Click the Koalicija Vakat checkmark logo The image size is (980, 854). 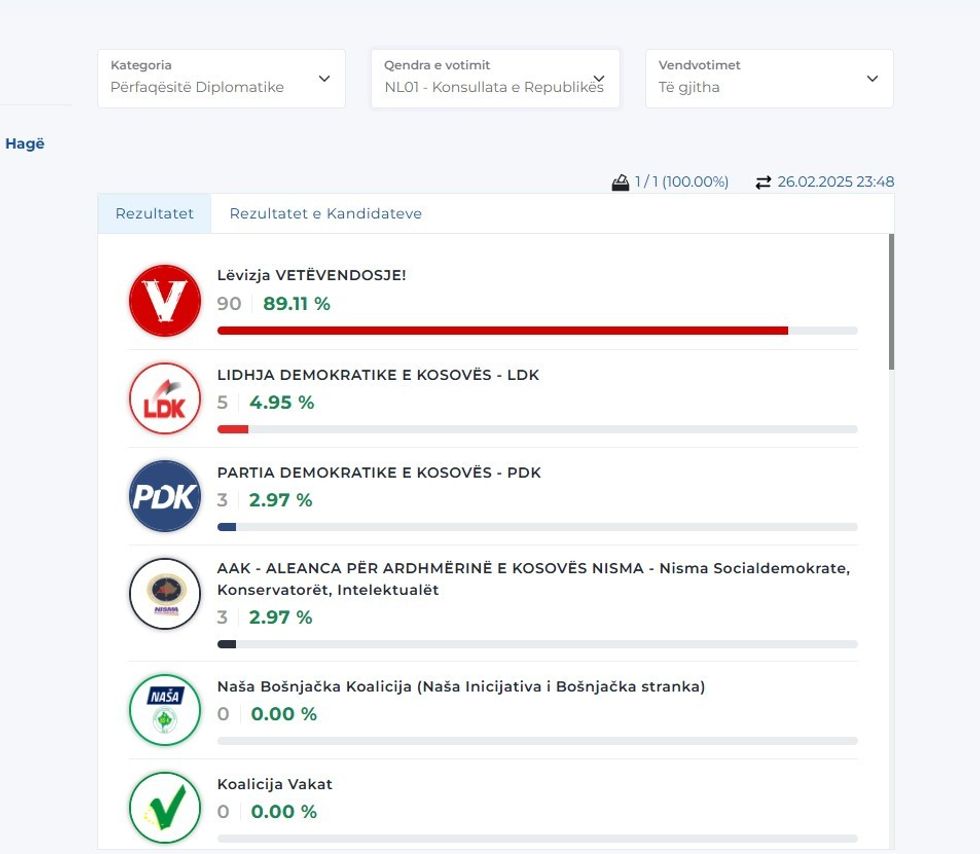(x=165, y=807)
